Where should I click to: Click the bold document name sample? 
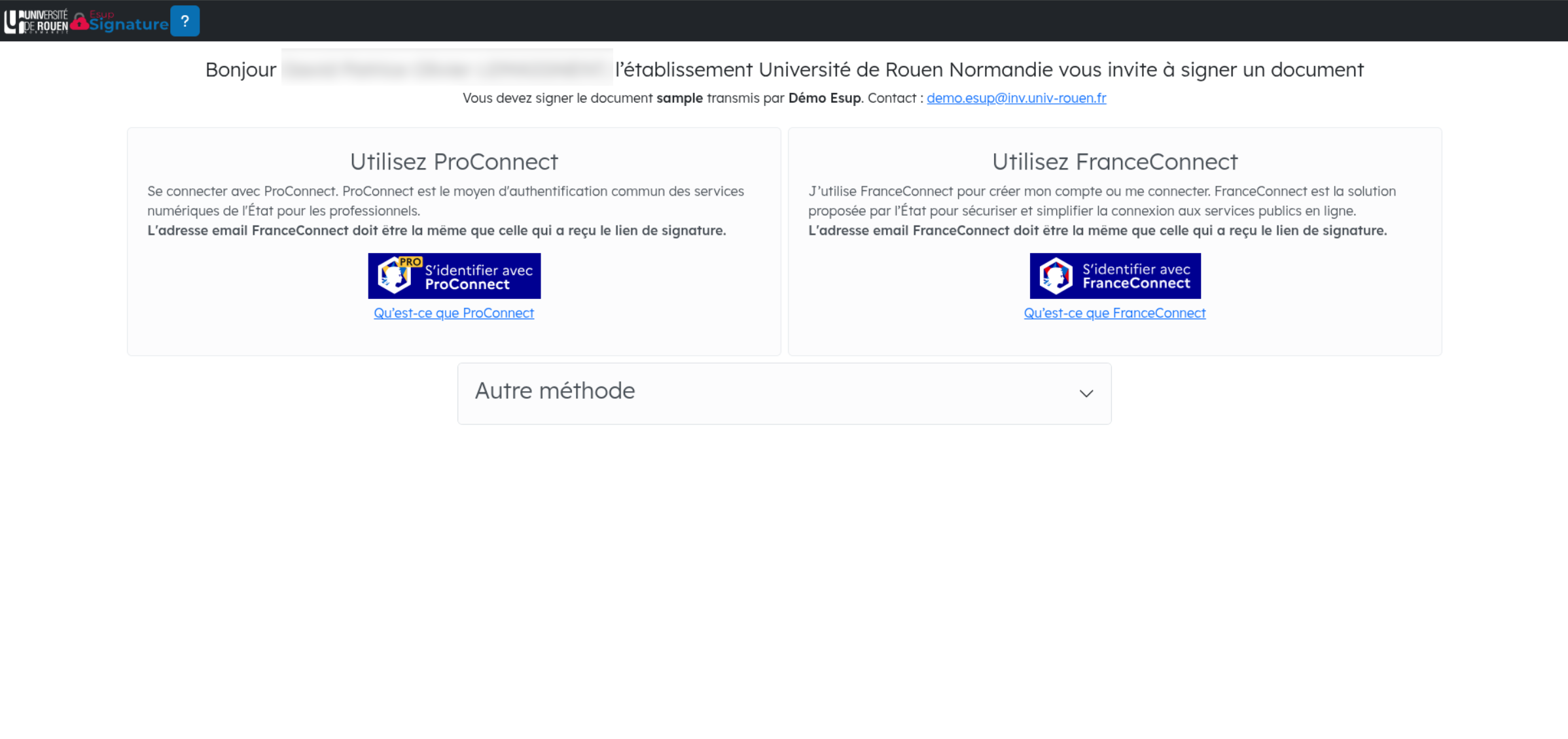[x=679, y=98]
